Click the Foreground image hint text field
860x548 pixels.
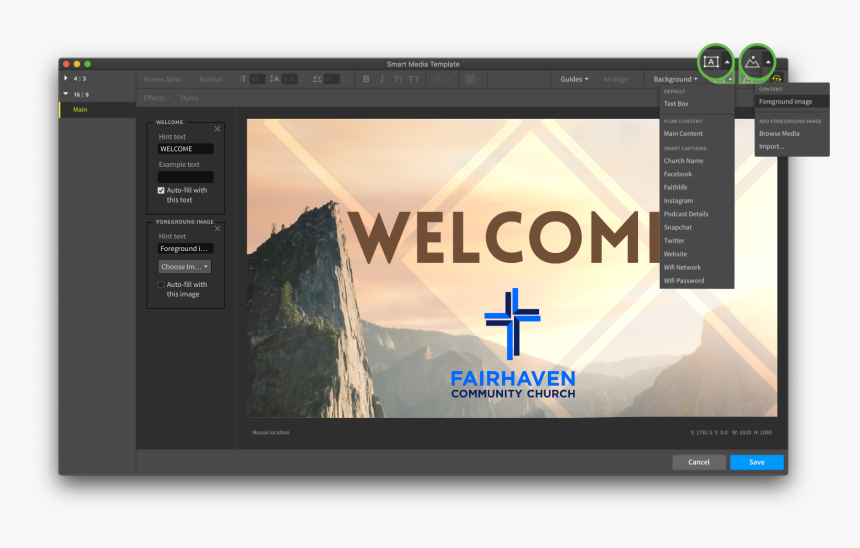[x=185, y=248]
